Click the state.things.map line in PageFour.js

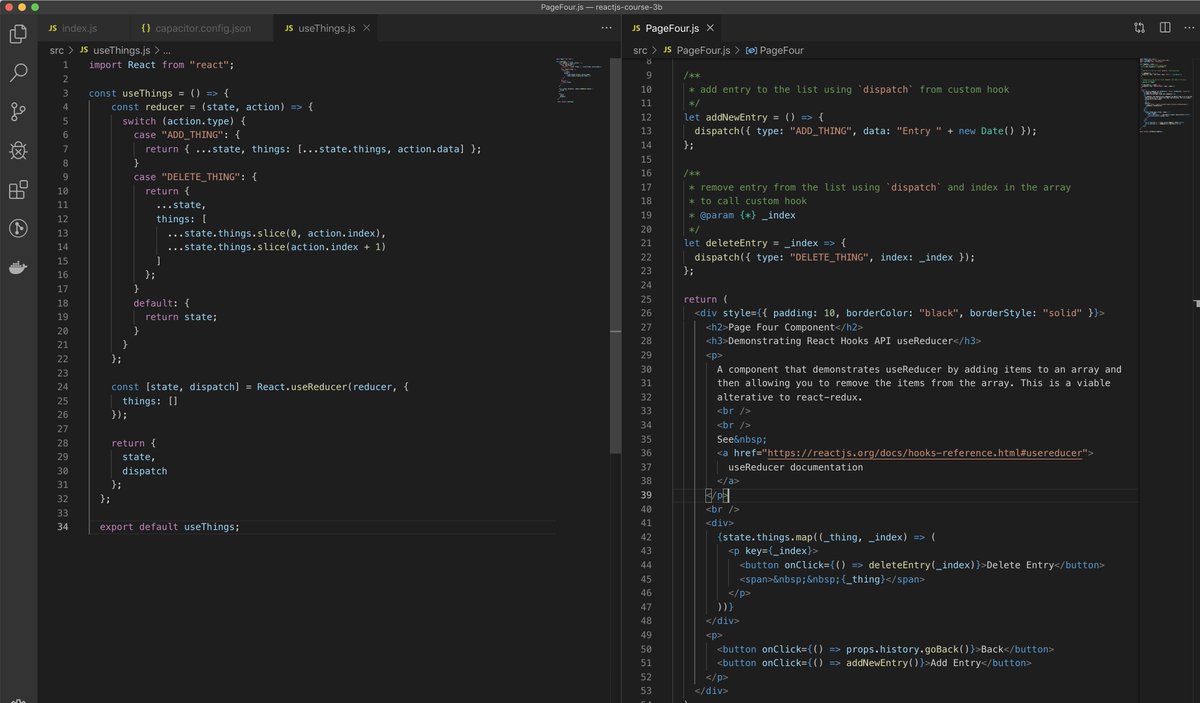pyautogui.click(x=826, y=537)
